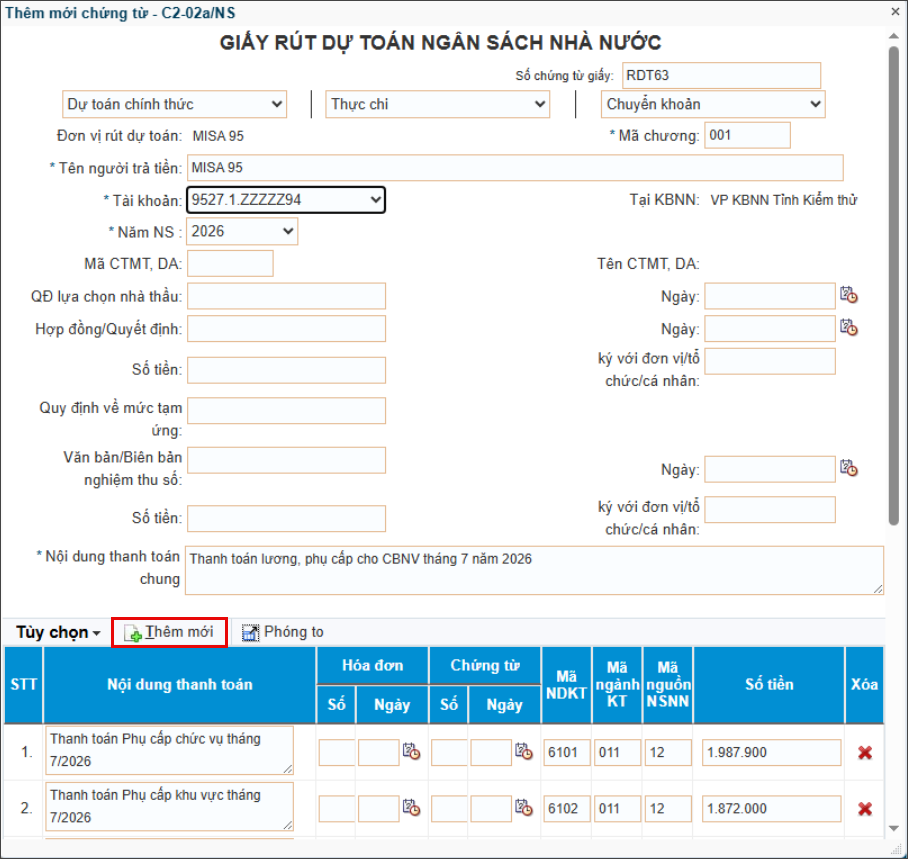Open Dự toán chính thức dropdown

174,104
